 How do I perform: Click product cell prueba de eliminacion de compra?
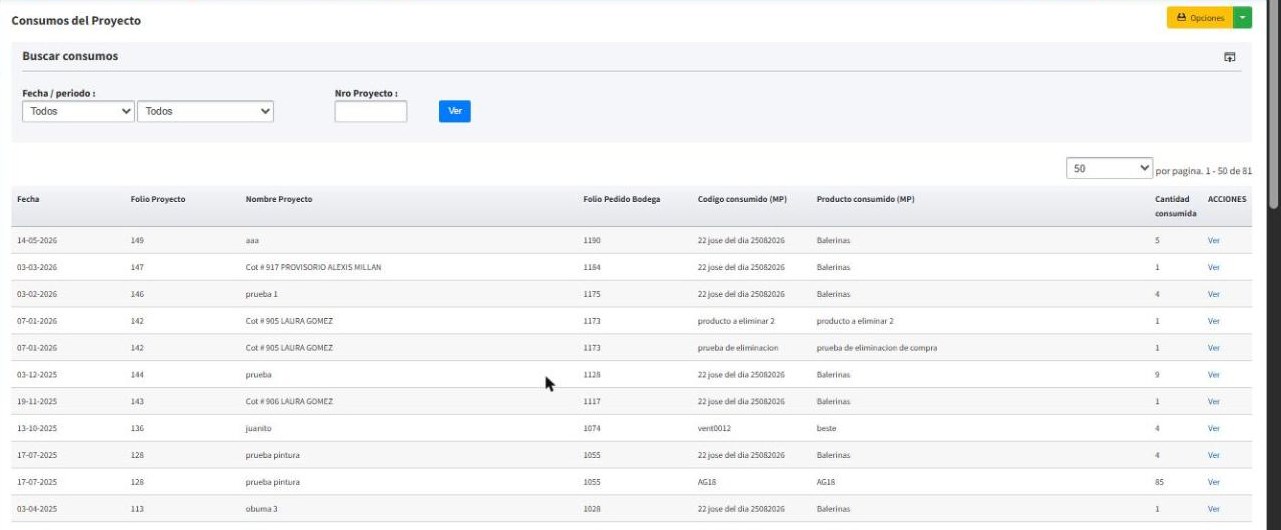tap(877, 348)
